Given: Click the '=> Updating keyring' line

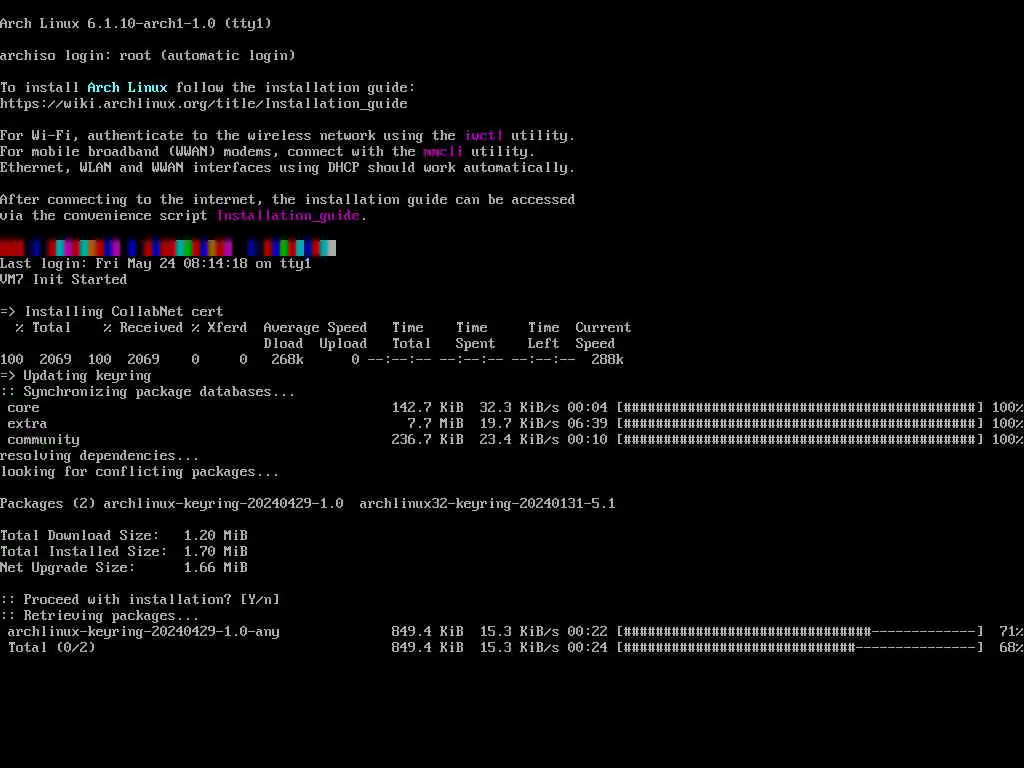Looking at the screenshot, I should 76,376.
